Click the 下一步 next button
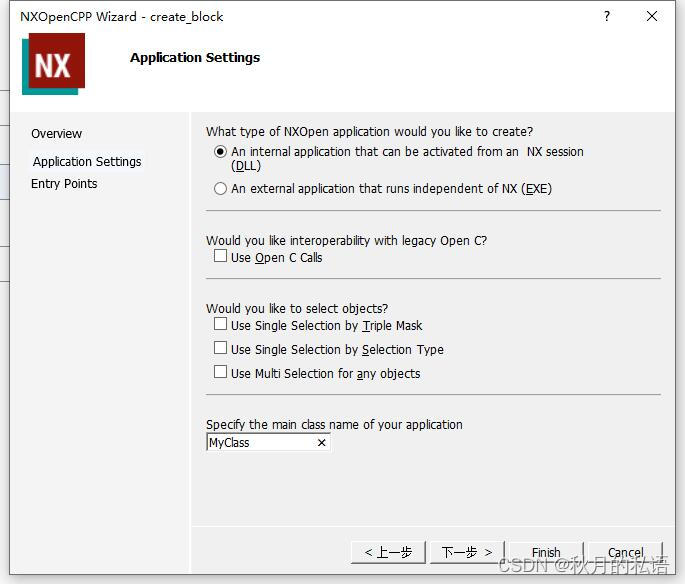 [467, 553]
